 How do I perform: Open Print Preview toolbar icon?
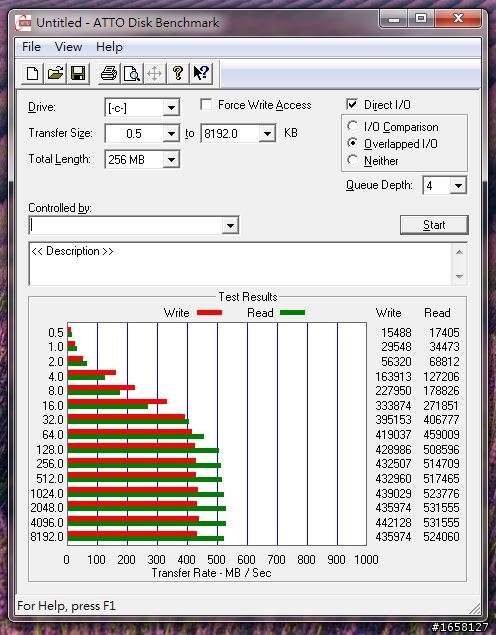[x=132, y=74]
